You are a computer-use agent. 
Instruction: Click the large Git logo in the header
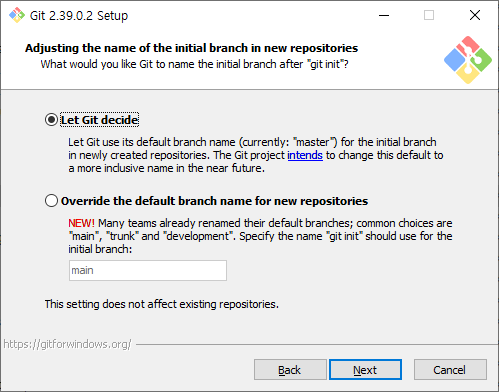pos(468,60)
